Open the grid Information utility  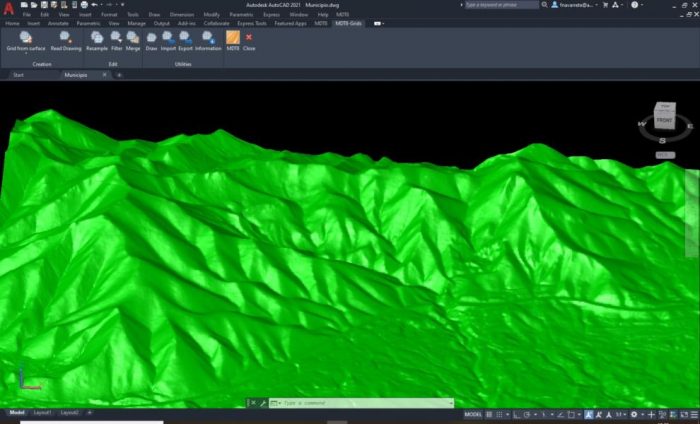coord(208,41)
